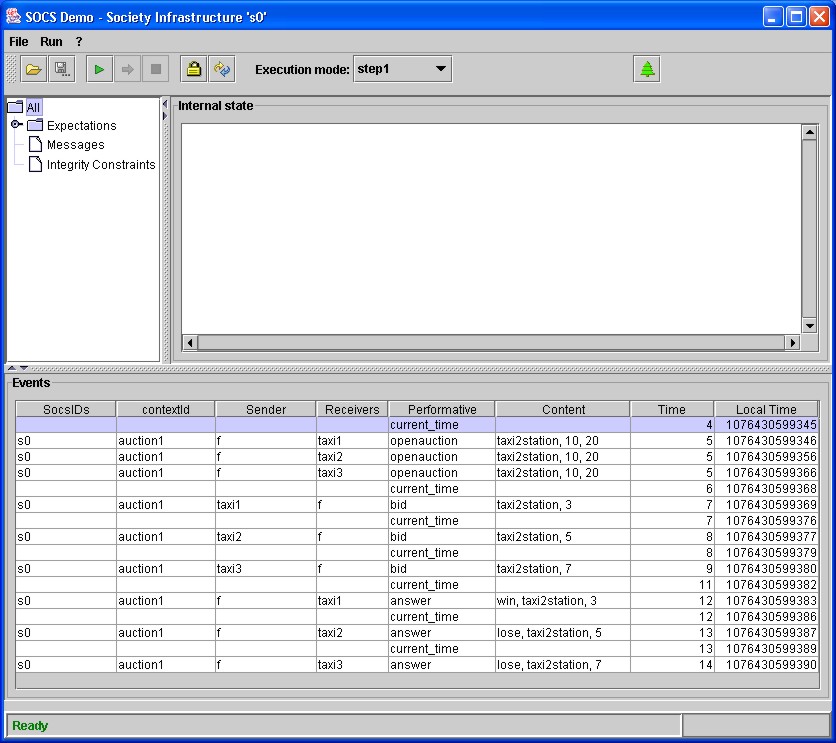The height and width of the screenshot is (743, 836).
Task: Click the Performative column header
Action: click(441, 409)
